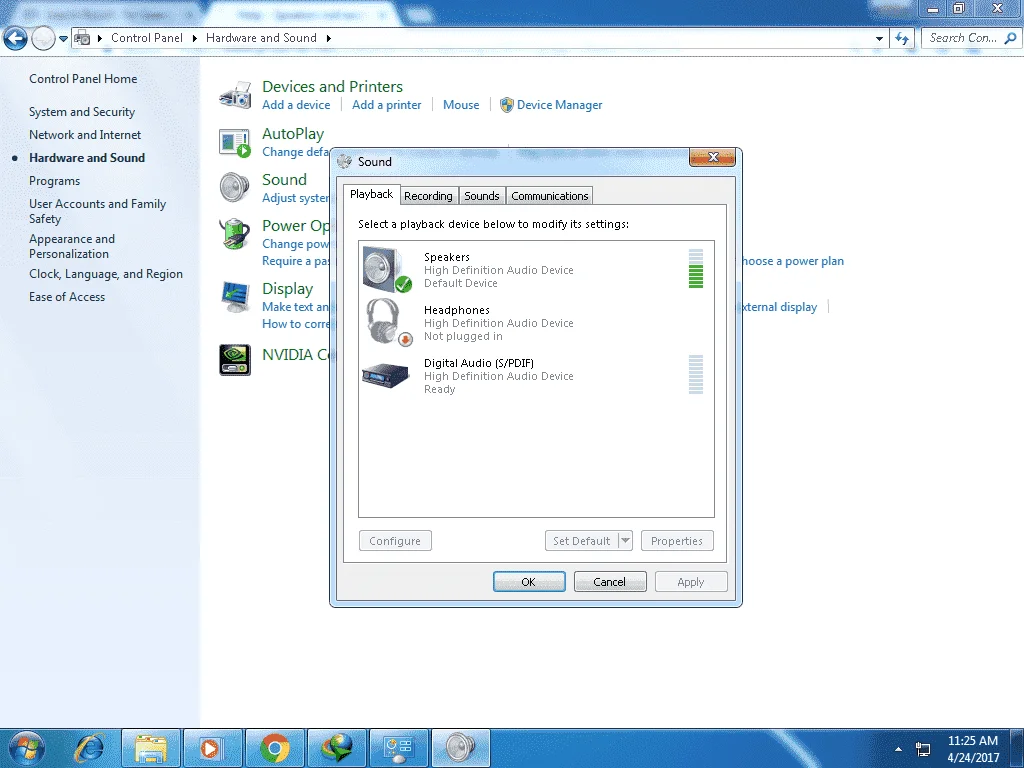Open the Internet Download Manager taskbar icon
Image resolution: width=1024 pixels, height=768 pixels.
tap(337, 748)
